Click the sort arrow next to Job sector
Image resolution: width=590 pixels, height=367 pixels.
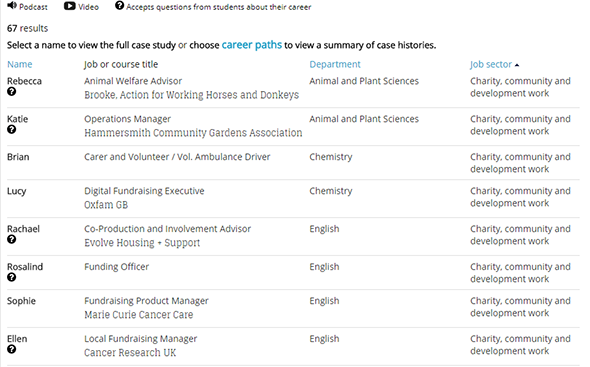pos(517,65)
